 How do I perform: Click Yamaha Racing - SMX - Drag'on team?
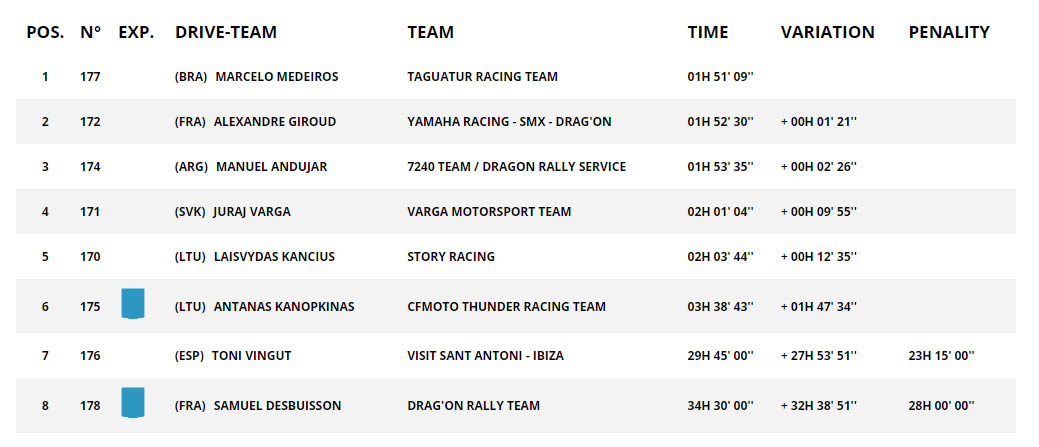click(509, 122)
